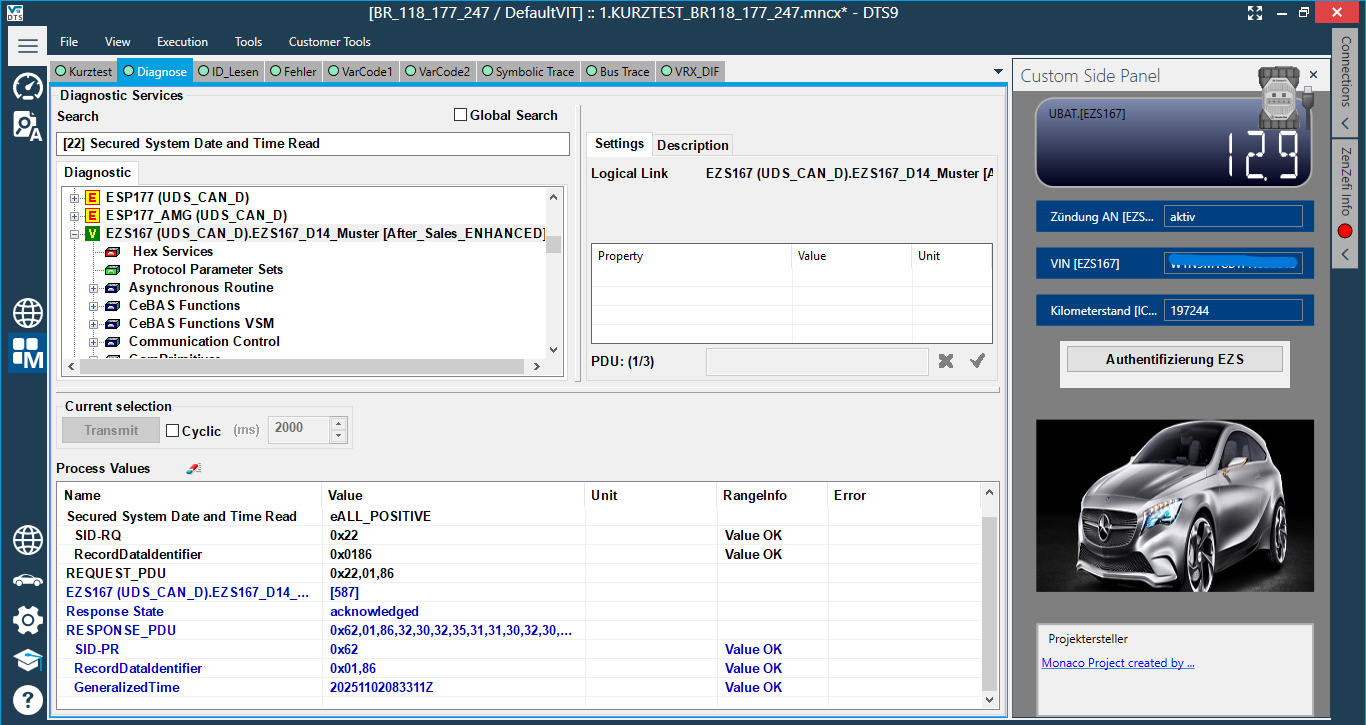Open the Execution menu
1366x725 pixels.
pyautogui.click(x=182, y=42)
